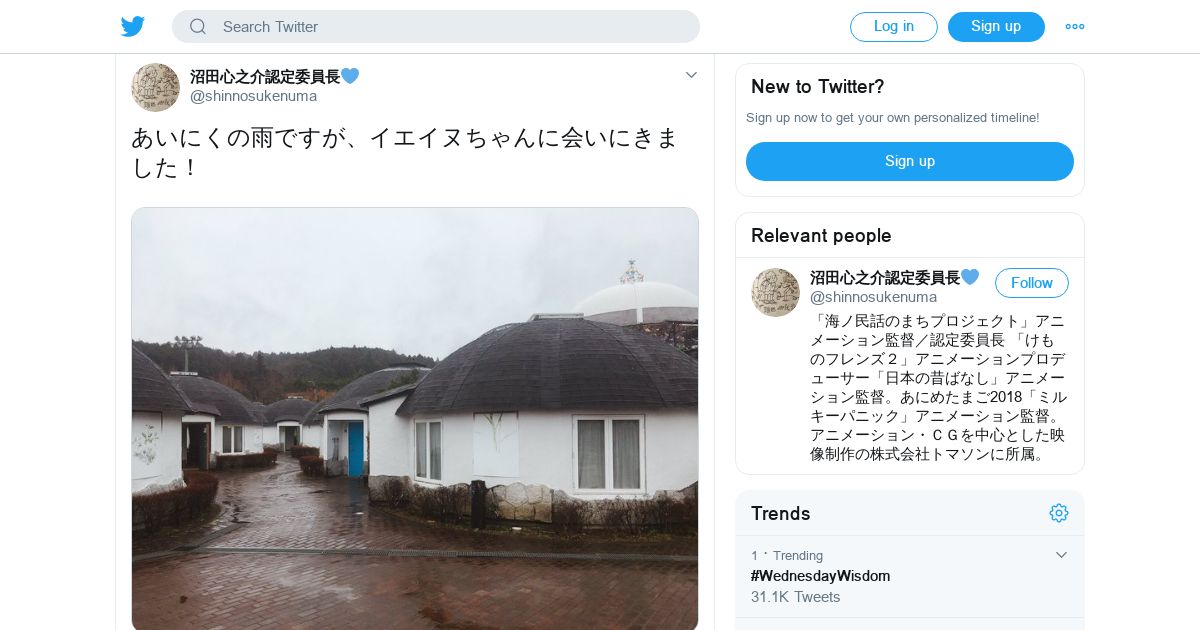Open the @shinnosukenuma handle in the tweet header
The width and height of the screenshot is (1200, 630).
tap(253, 96)
